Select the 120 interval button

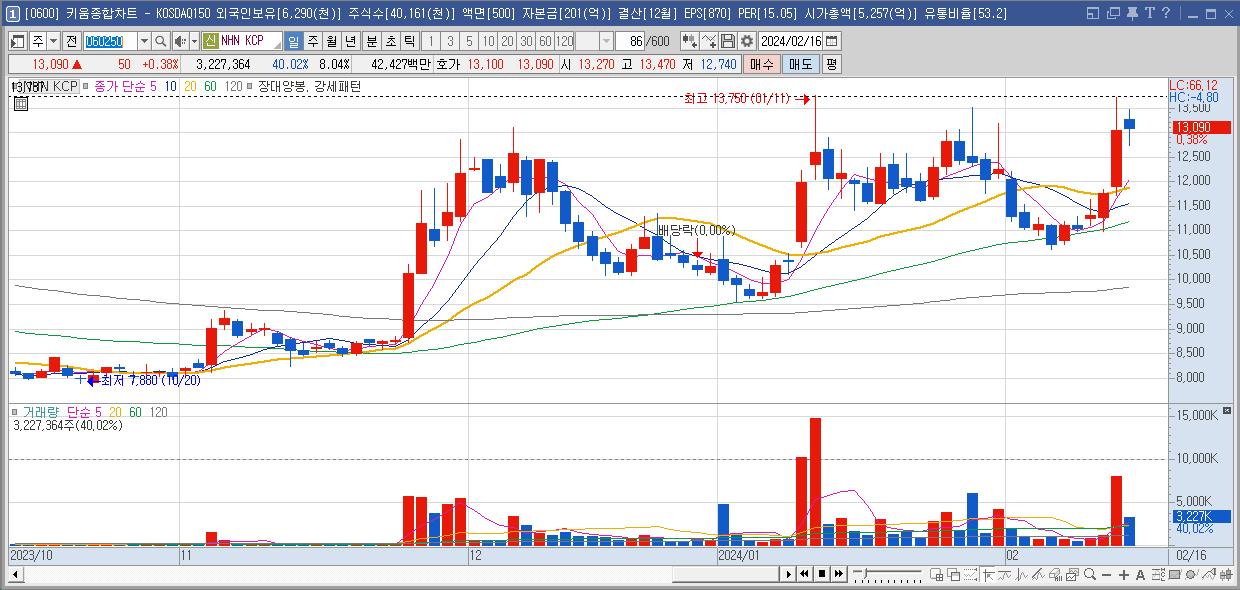coord(564,41)
